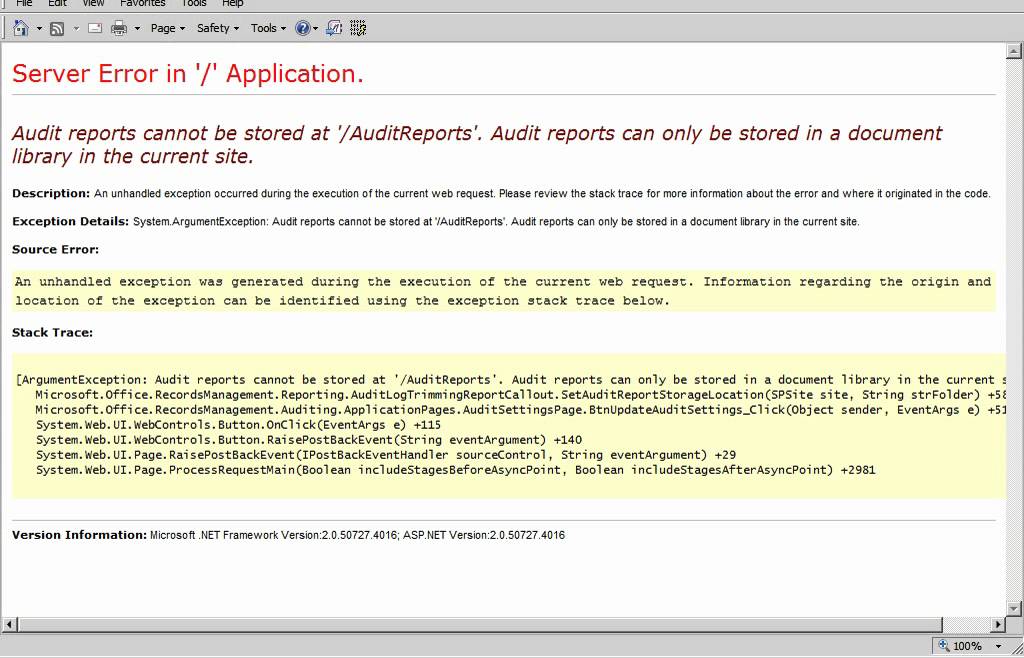Click the zoom magnifier icon in status bar

(944, 646)
